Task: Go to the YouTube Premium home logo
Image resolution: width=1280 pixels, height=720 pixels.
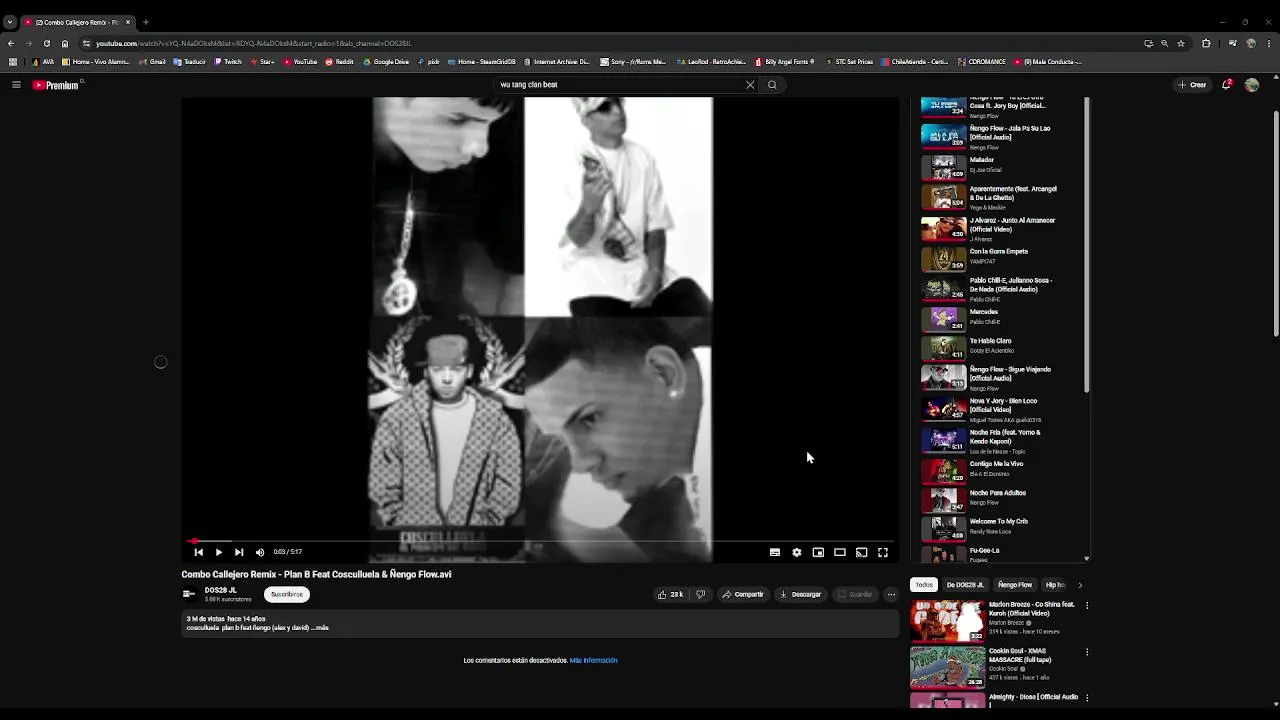Action: coord(55,85)
